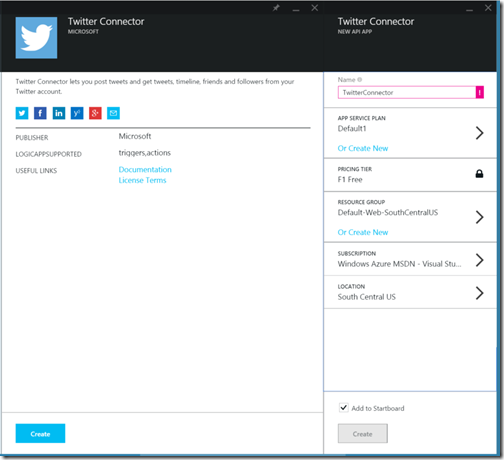This screenshot has height=460, width=504.
Task: Click Default-Web-SouthCentralUS resource group
Action: 388,213
